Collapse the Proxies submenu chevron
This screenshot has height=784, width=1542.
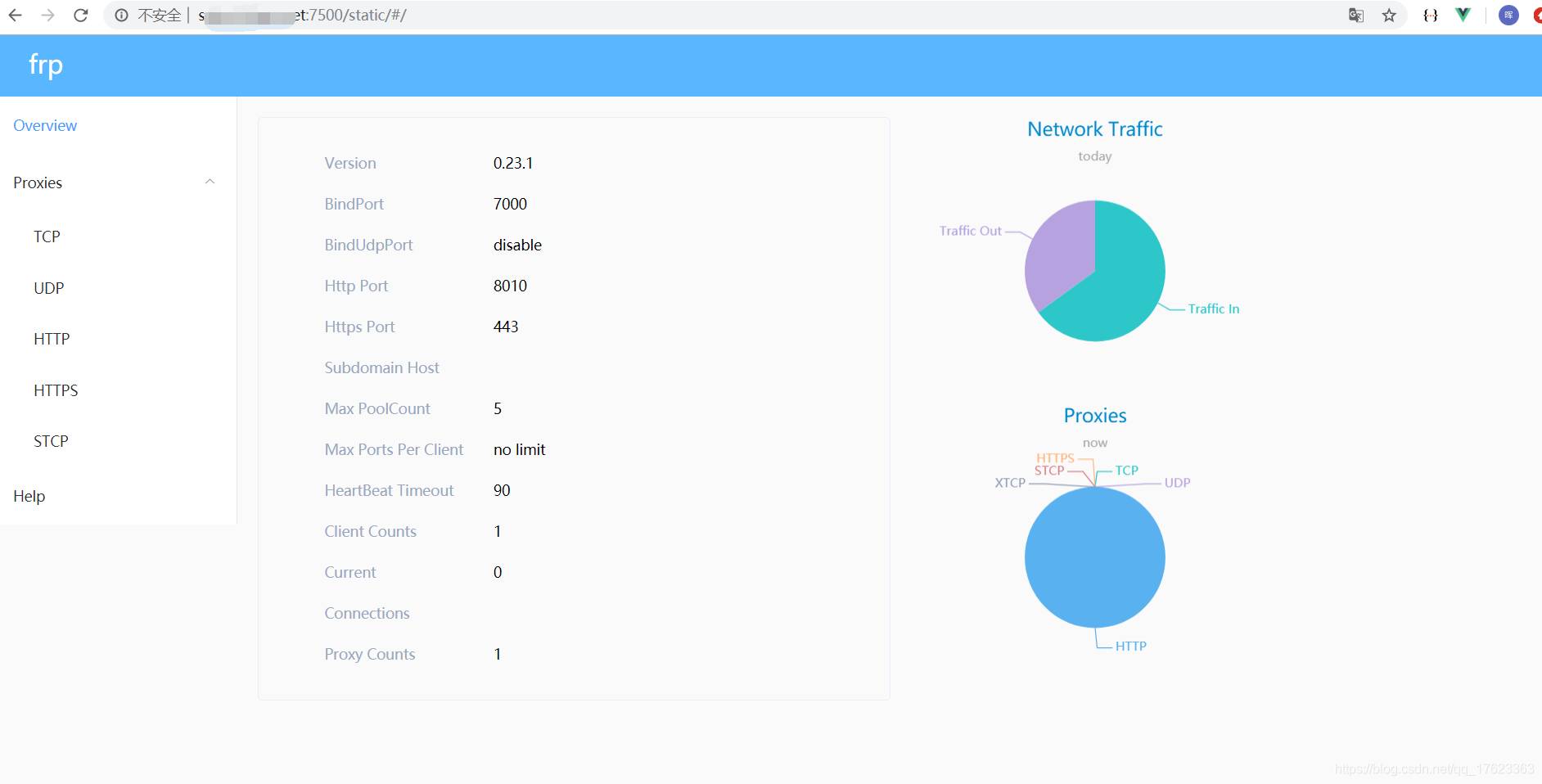(210, 182)
